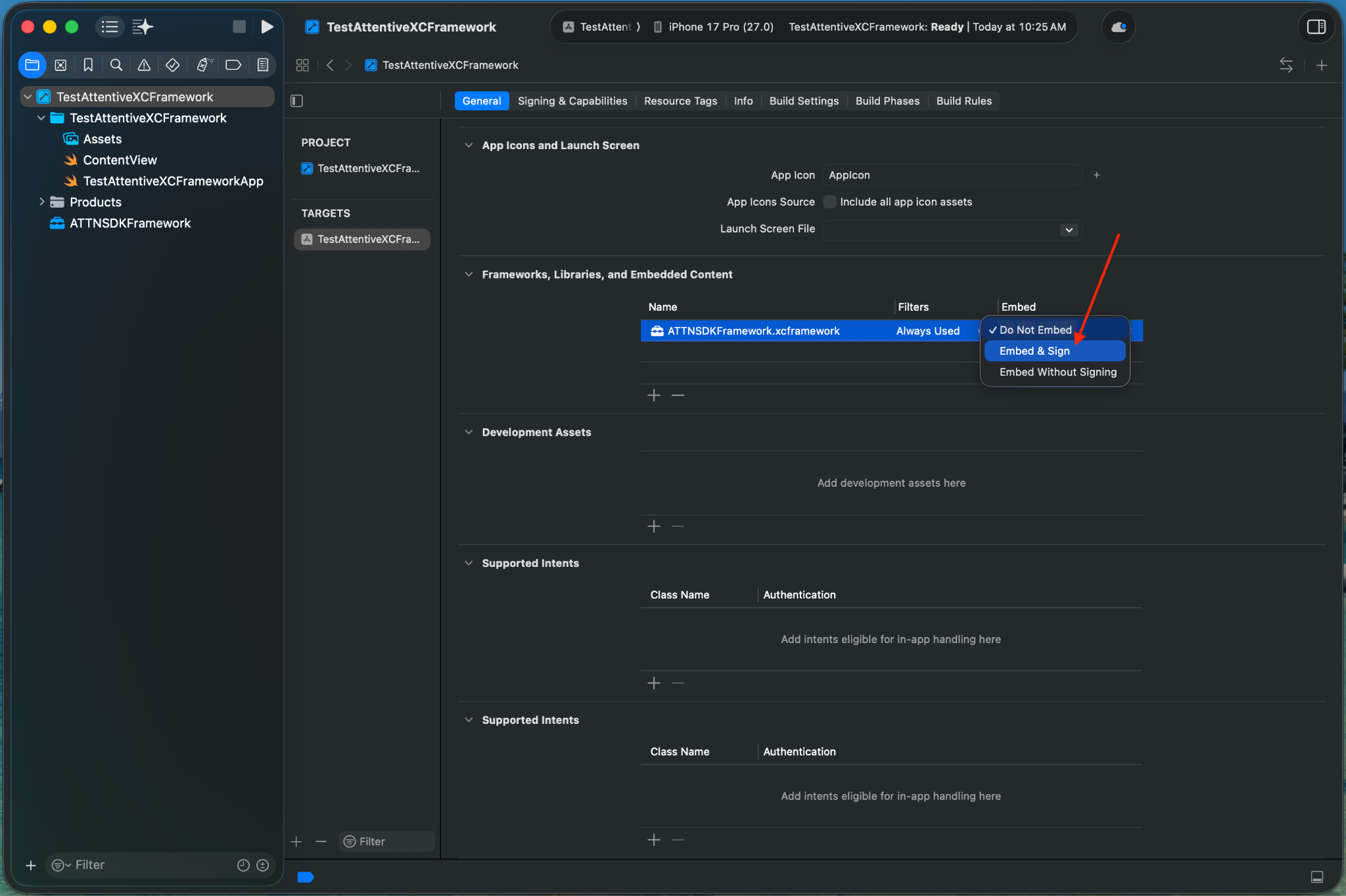1346x896 pixels.
Task: Switch to Signing & Capabilities tab
Action: pyautogui.click(x=572, y=101)
